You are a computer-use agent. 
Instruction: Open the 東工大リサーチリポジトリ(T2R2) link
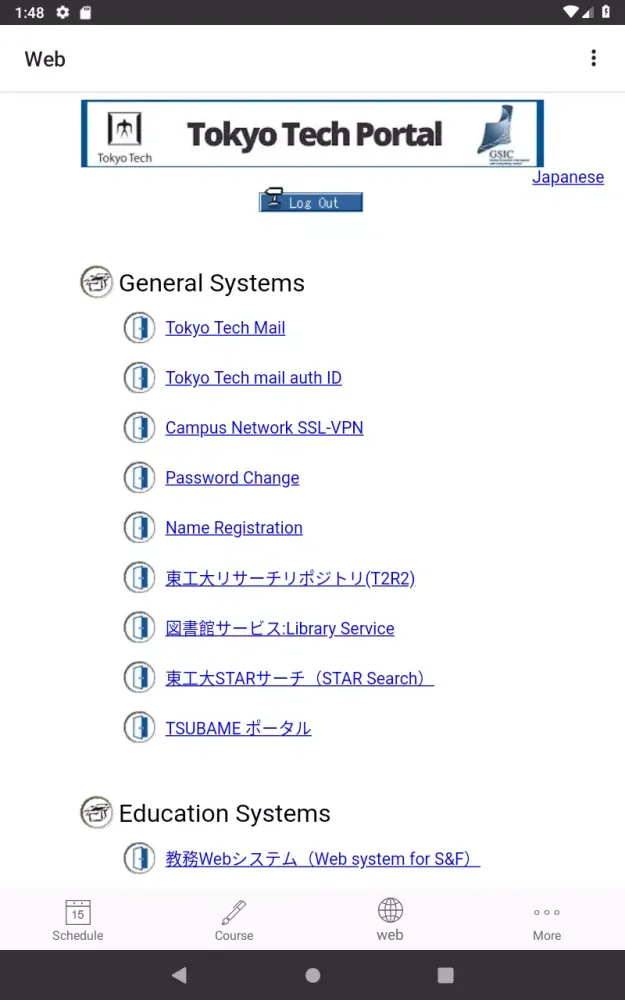coord(289,578)
